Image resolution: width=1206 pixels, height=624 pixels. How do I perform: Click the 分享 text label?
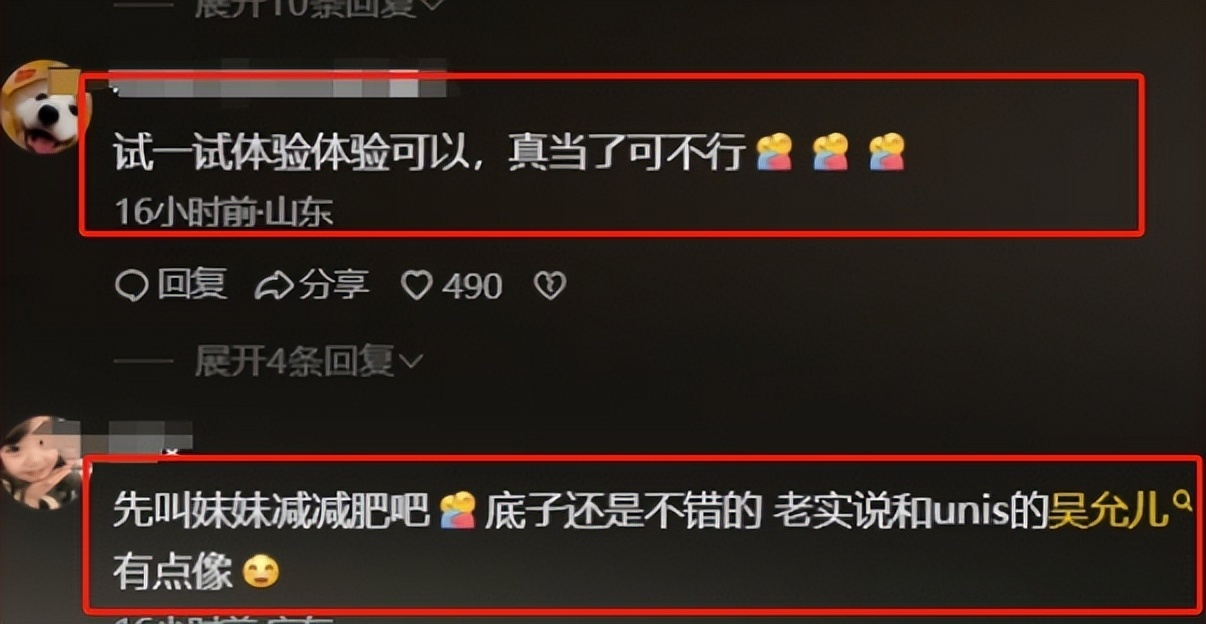click(x=334, y=286)
